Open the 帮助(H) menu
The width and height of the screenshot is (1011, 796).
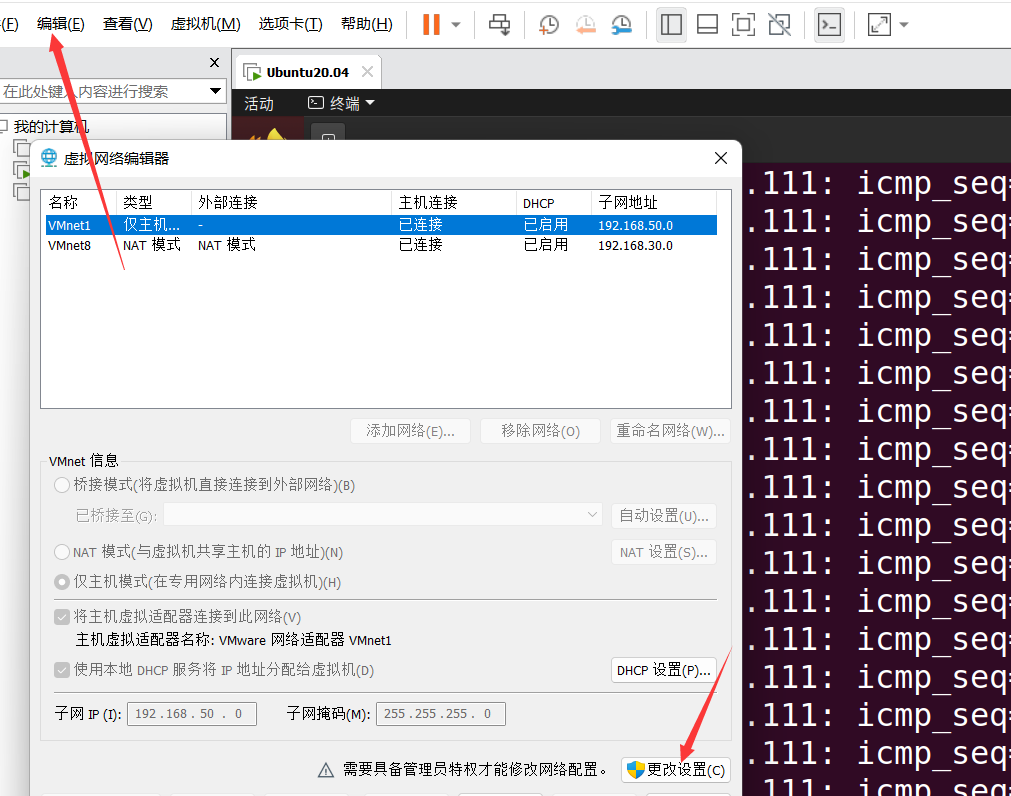pos(366,24)
